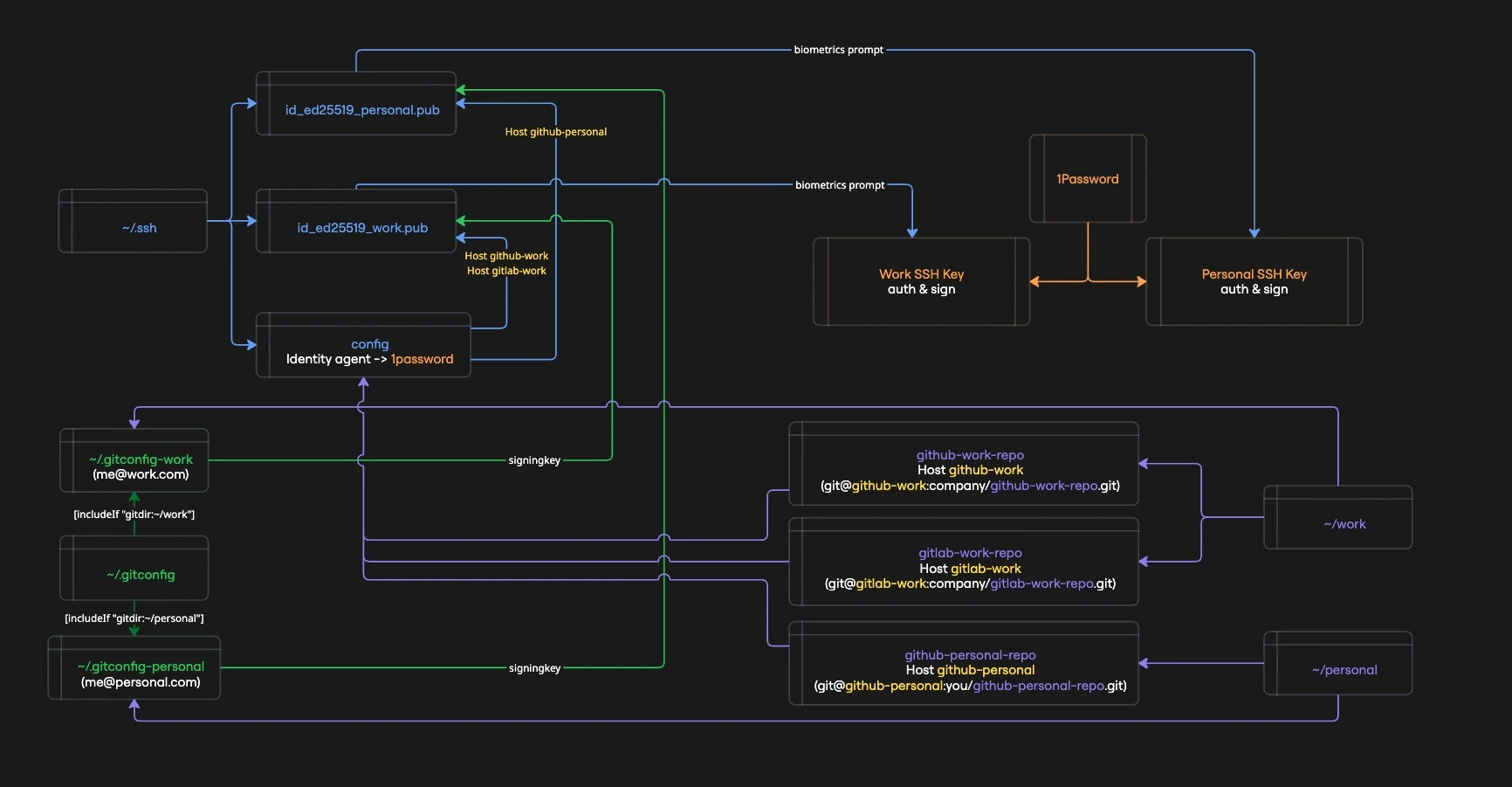Select the ~/personal folder node
The height and width of the screenshot is (787, 1512).
pos(1338,663)
